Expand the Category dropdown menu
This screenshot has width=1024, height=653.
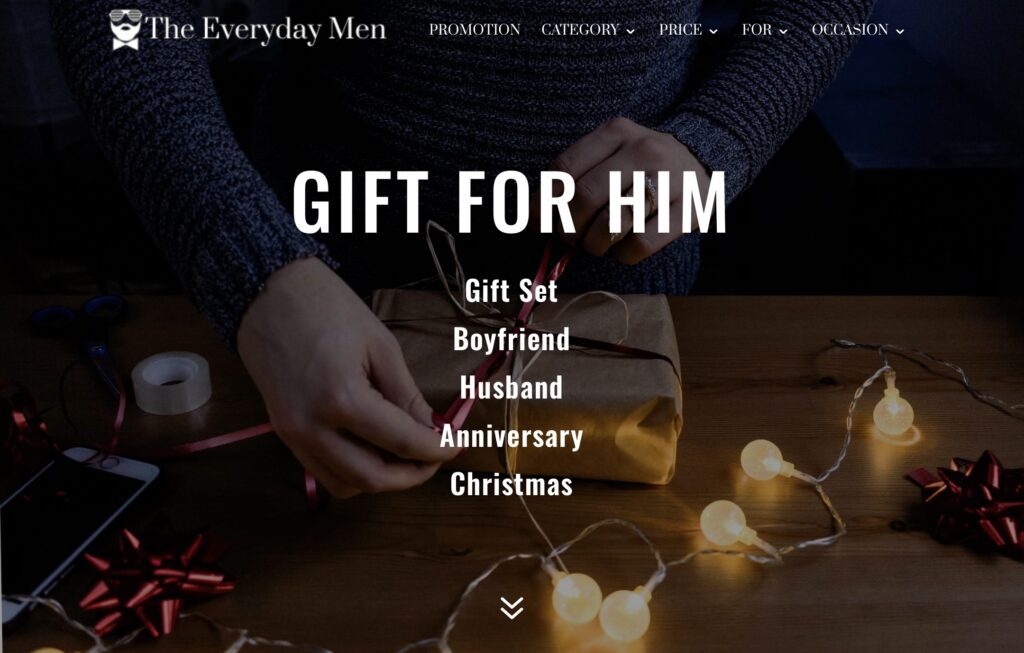pyautogui.click(x=588, y=29)
